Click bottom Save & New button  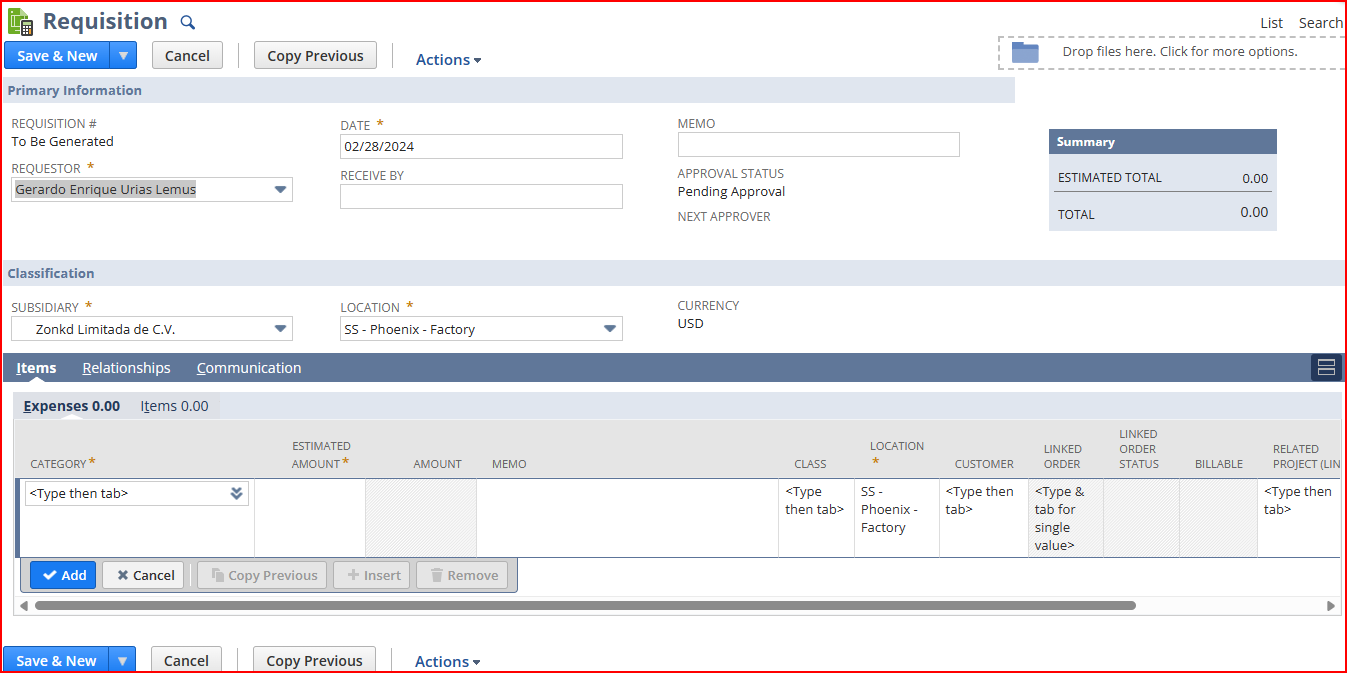tap(57, 660)
